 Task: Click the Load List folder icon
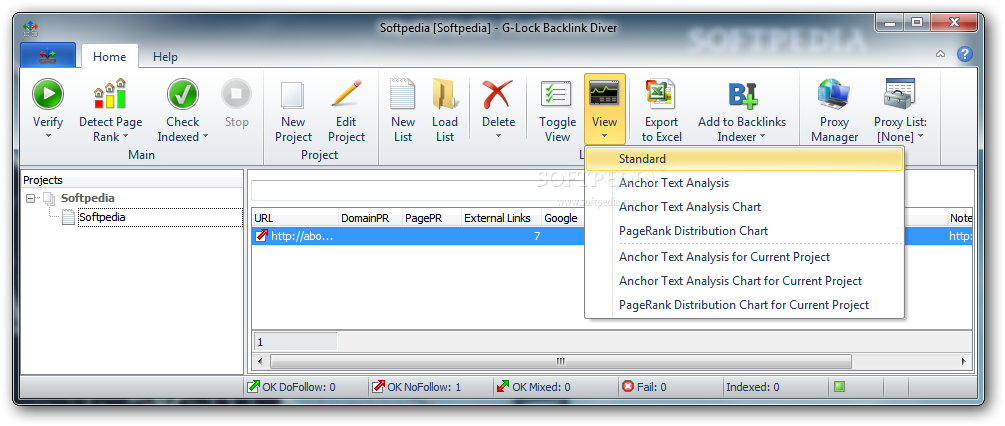445,95
